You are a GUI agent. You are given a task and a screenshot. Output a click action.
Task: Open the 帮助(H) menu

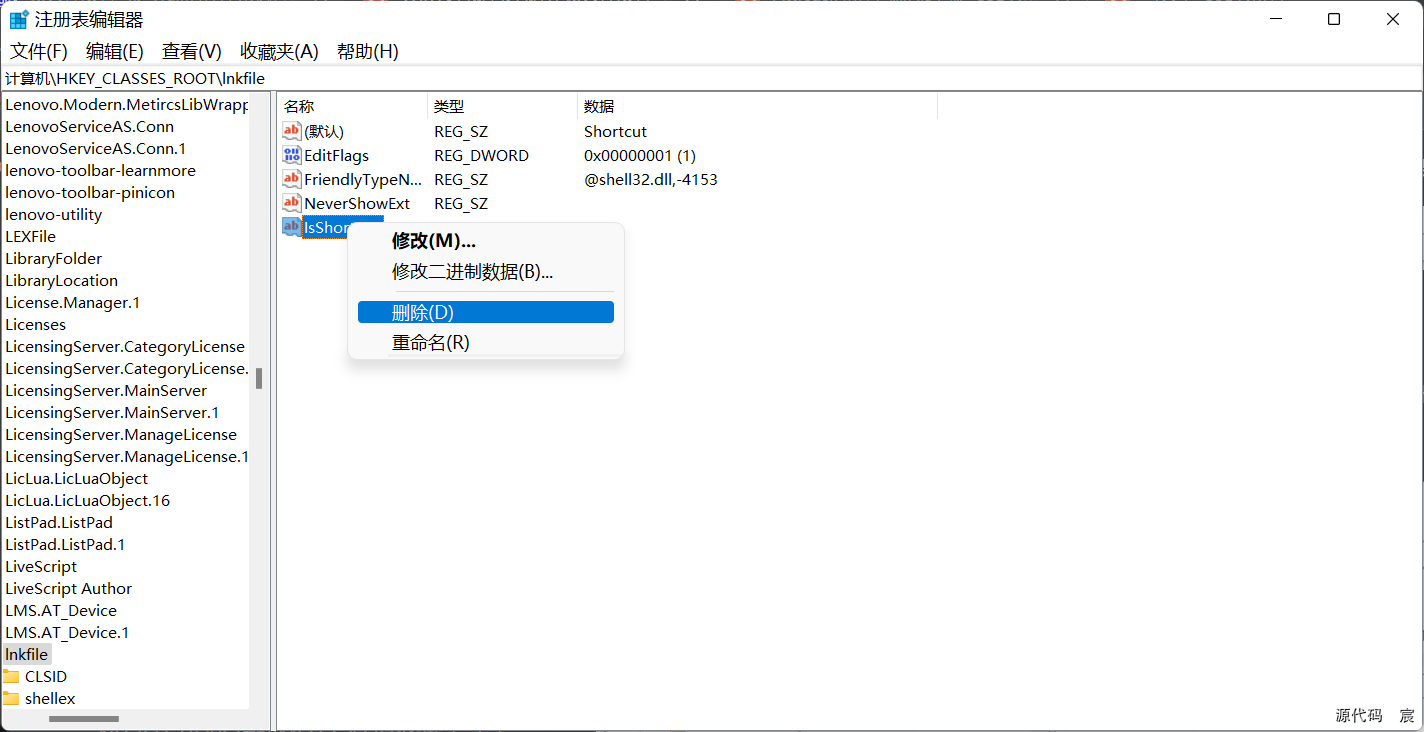(x=368, y=51)
